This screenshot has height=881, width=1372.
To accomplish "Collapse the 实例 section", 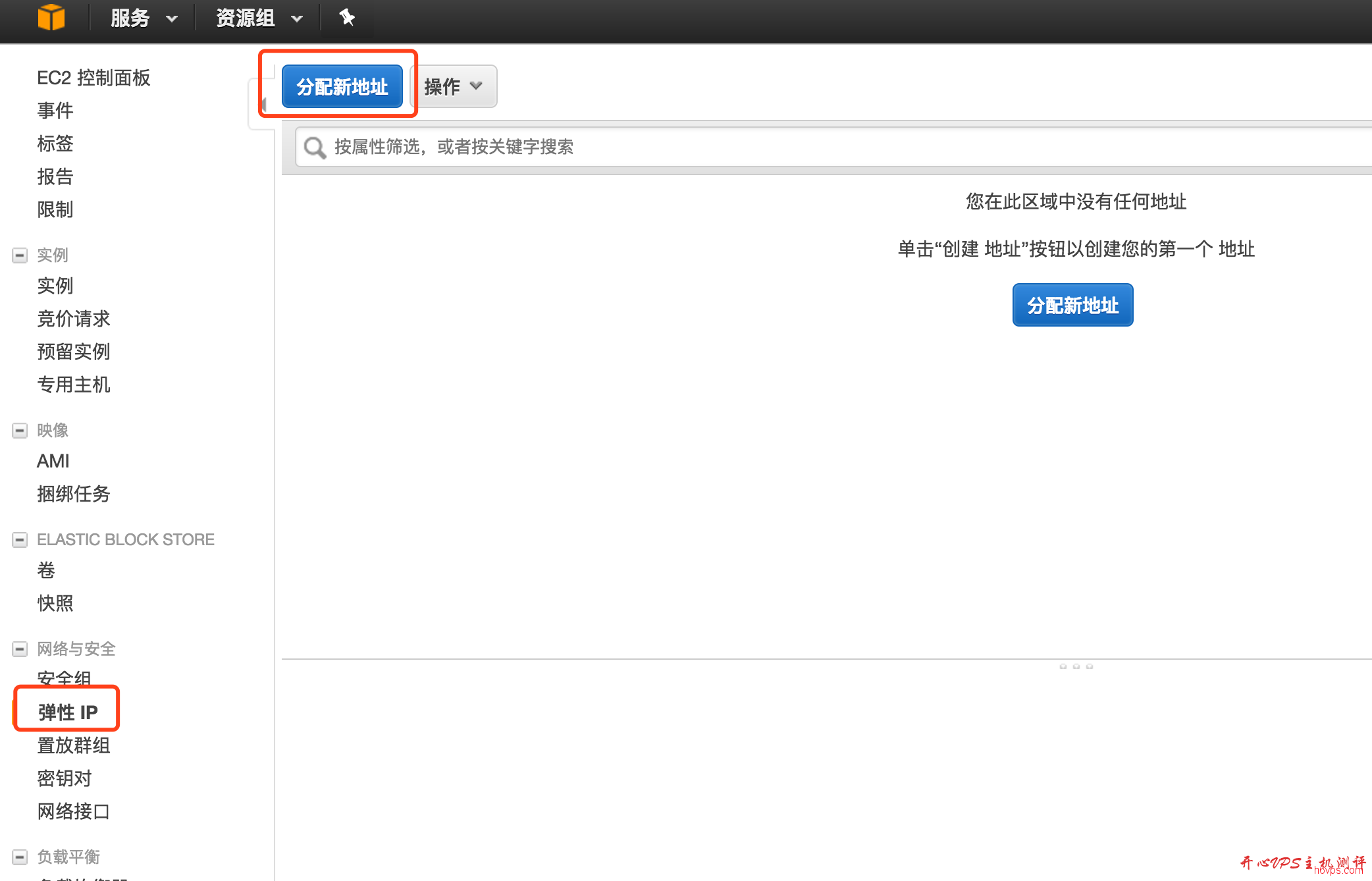I will pyautogui.click(x=19, y=254).
